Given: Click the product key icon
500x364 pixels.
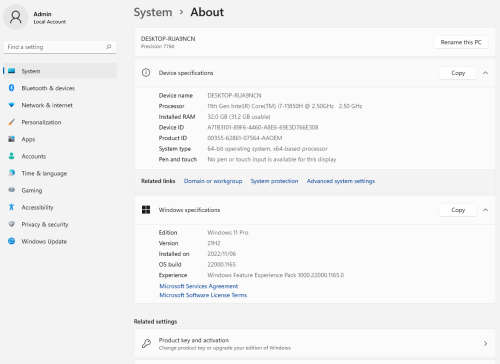Looking at the screenshot, I should coord(146,343).
